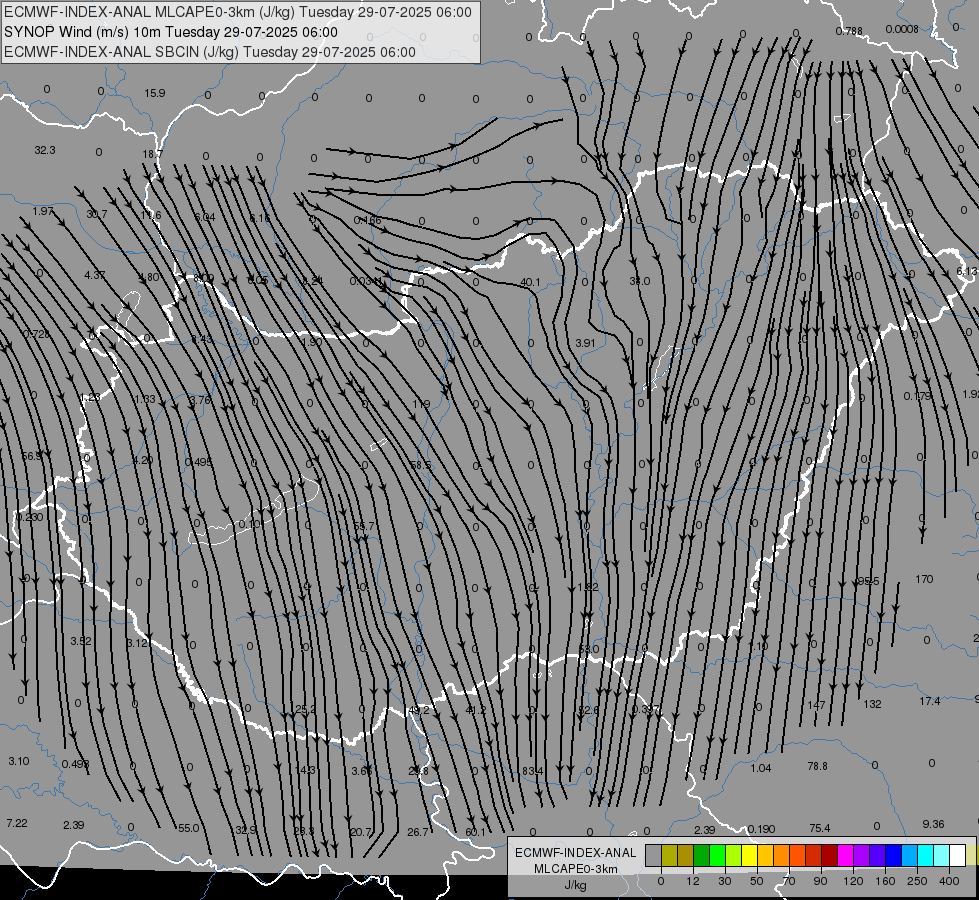
Task: Click the SYNOP Wind 10m header line
Action: coord(170,32)
